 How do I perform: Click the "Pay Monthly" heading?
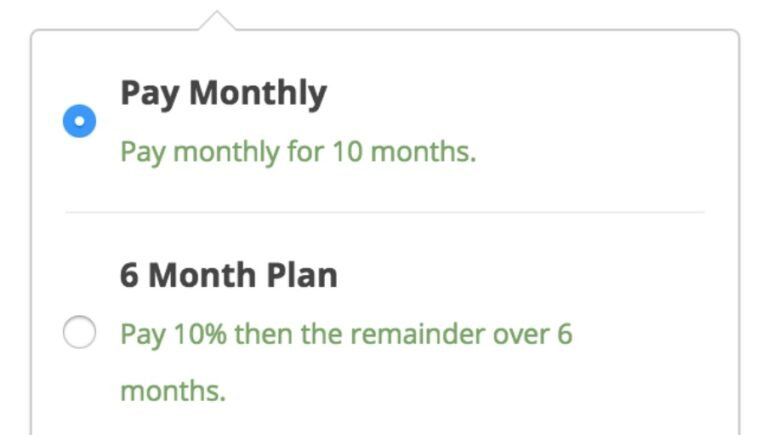[223, 94]
